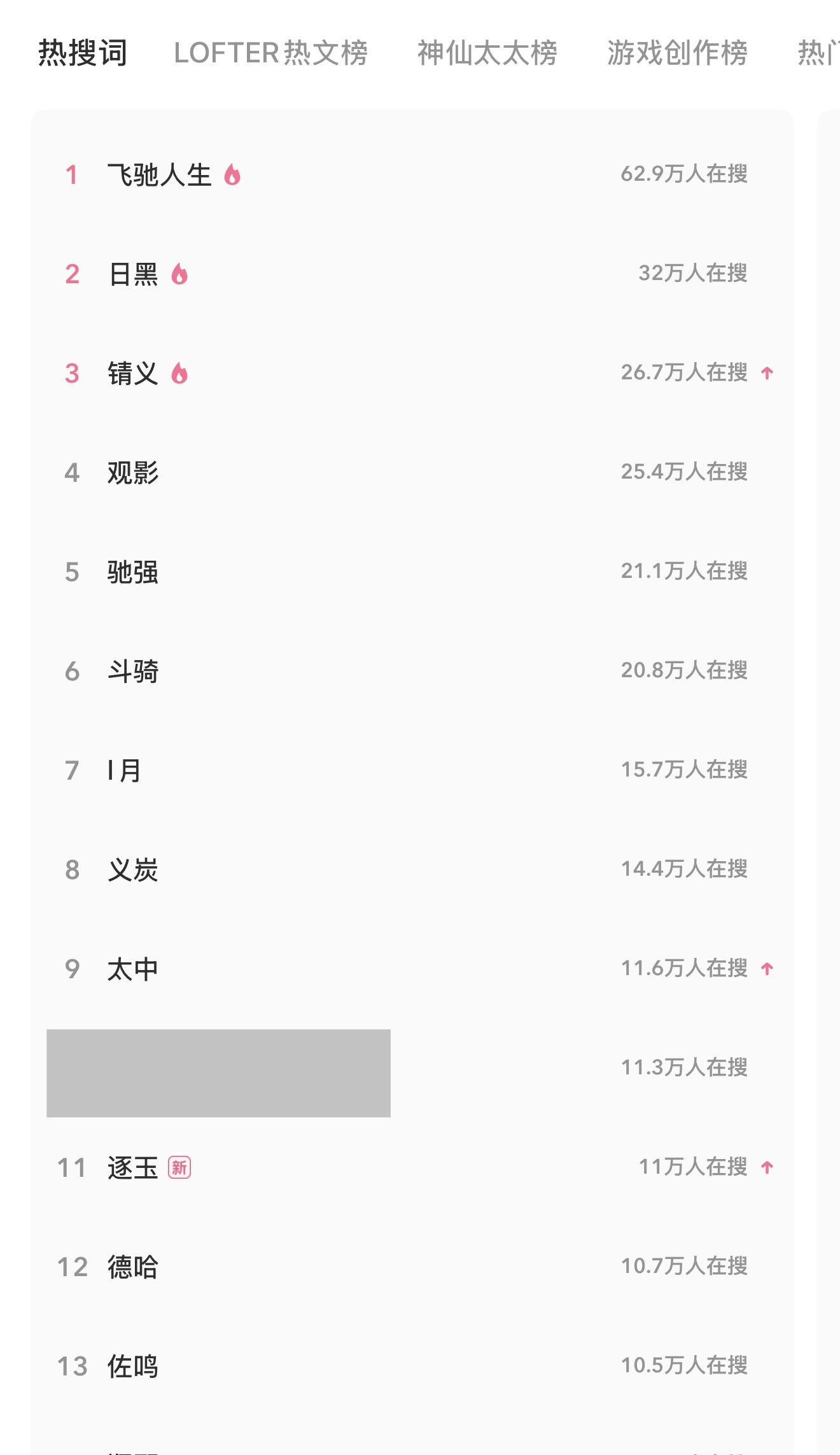The width and height of the screenshot is (840, 1455).
Task: Click the rising arrow on the 11.6万 row
Action: pos(767,969)
